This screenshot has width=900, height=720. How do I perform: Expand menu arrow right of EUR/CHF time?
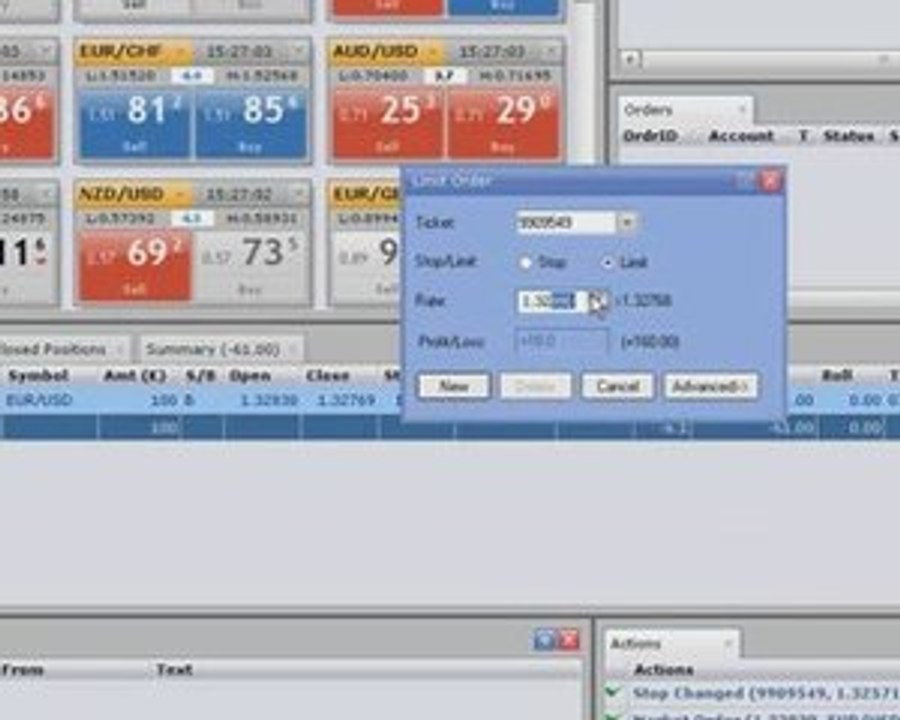[x=299, y=52]
